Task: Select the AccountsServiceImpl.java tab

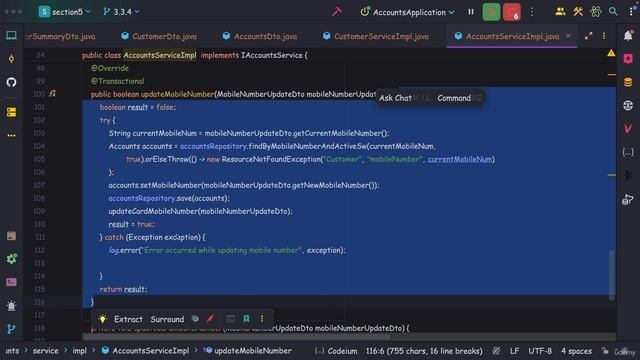Action: pyautogui.click(x=512, y=36)
